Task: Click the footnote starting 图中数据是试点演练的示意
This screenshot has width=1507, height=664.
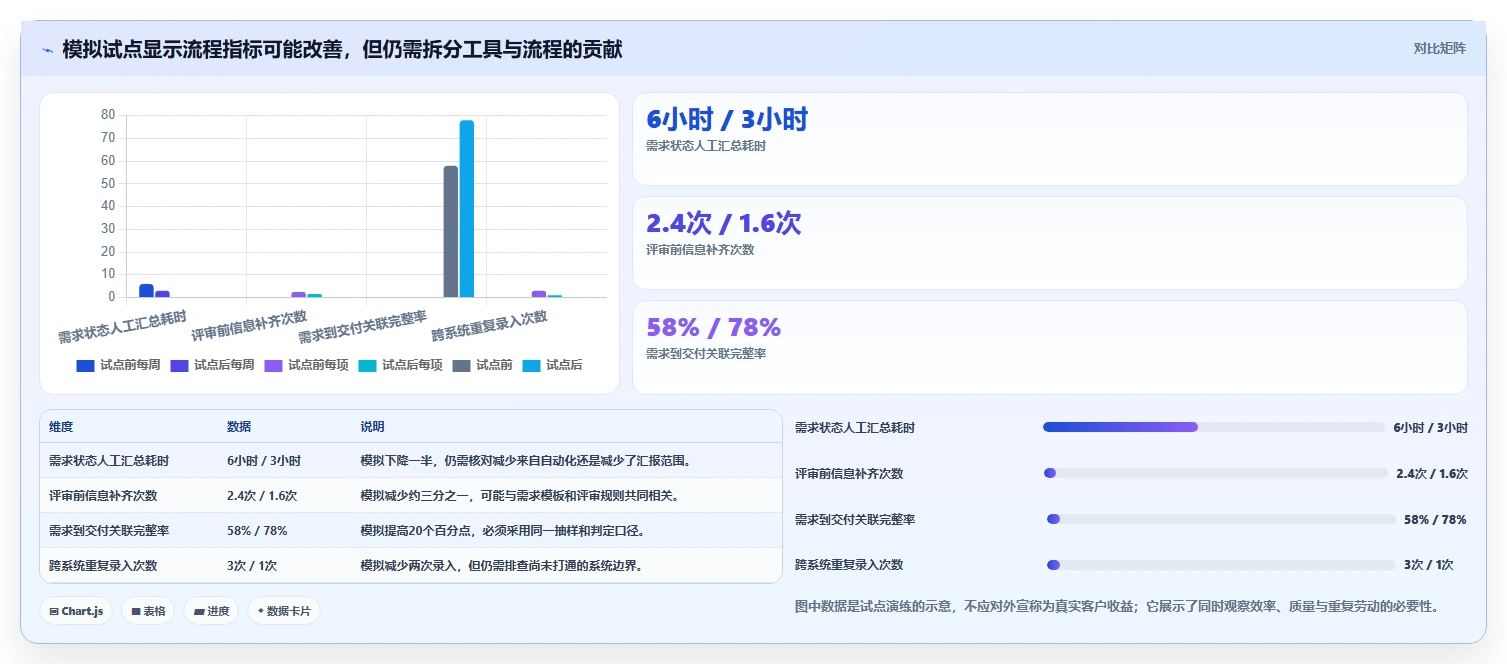Action: [1116, 606]
